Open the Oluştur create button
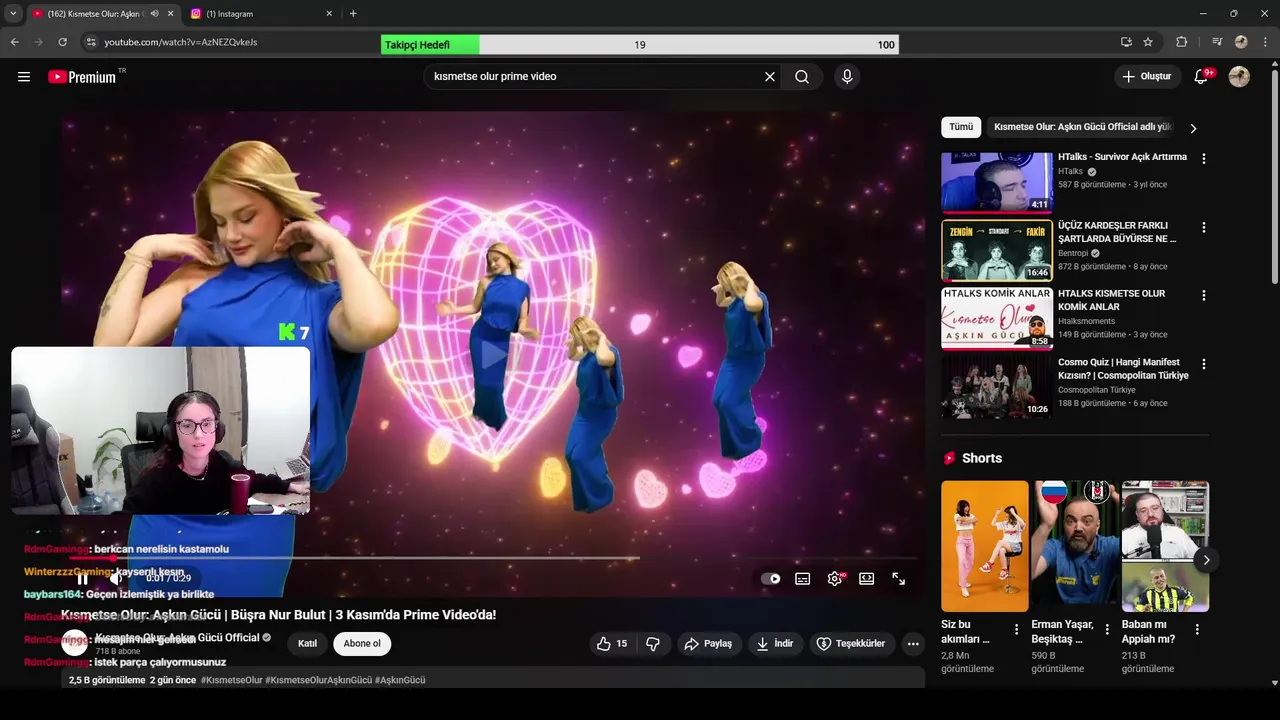 point(1147,77)
